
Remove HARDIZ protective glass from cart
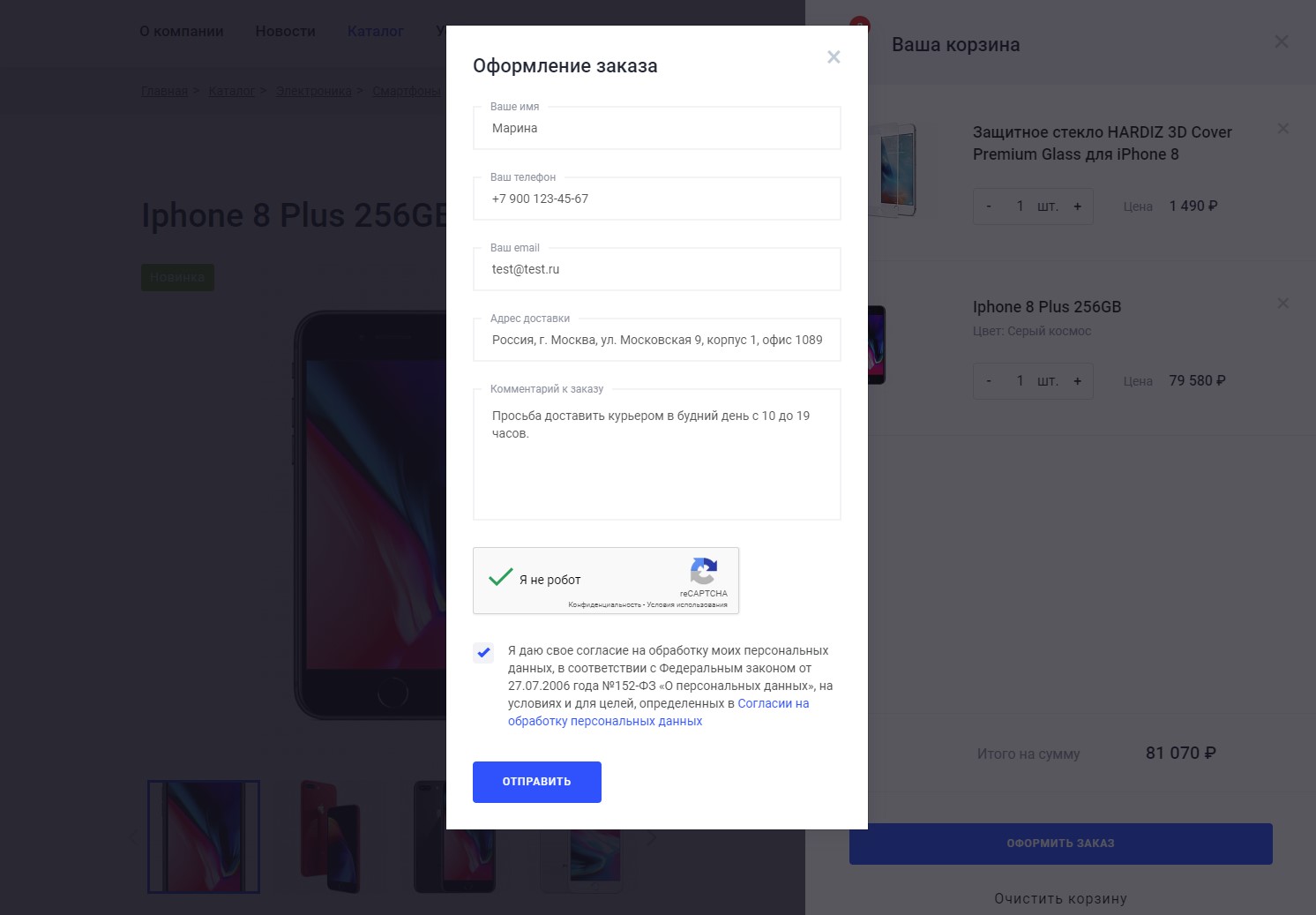[x=1283, y=129]
